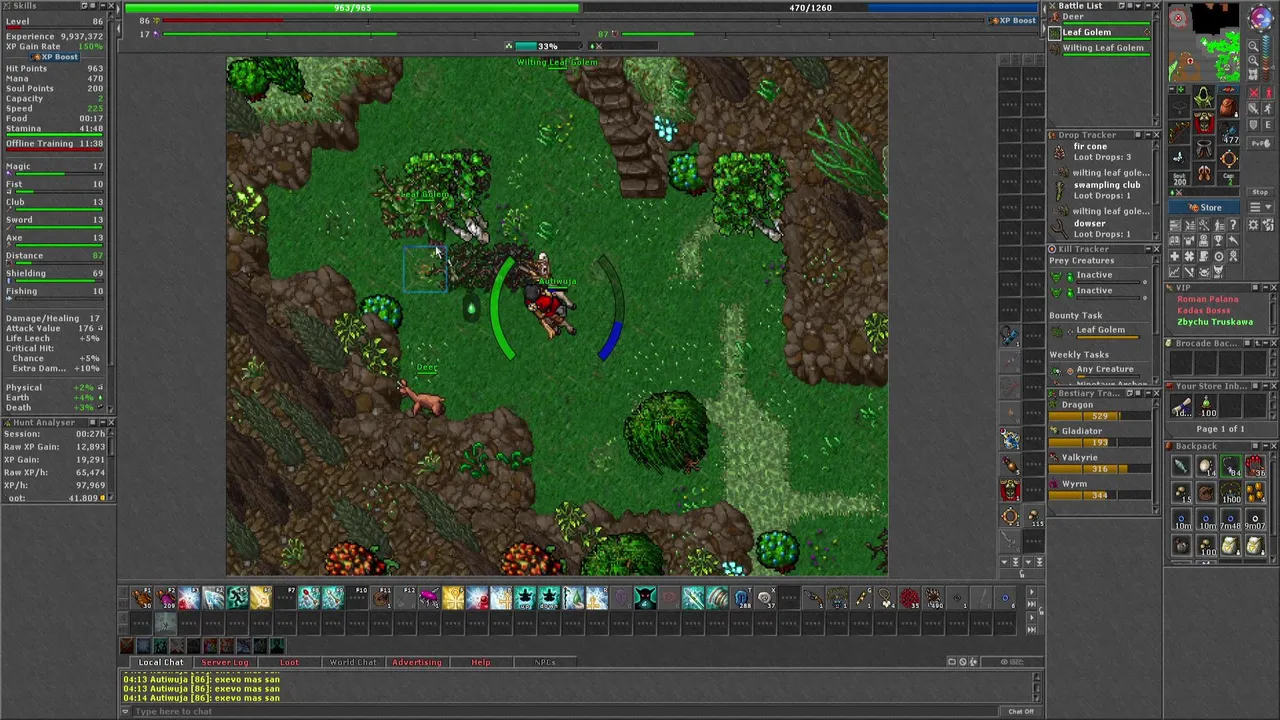Switch to the Server Log tab

224,662
